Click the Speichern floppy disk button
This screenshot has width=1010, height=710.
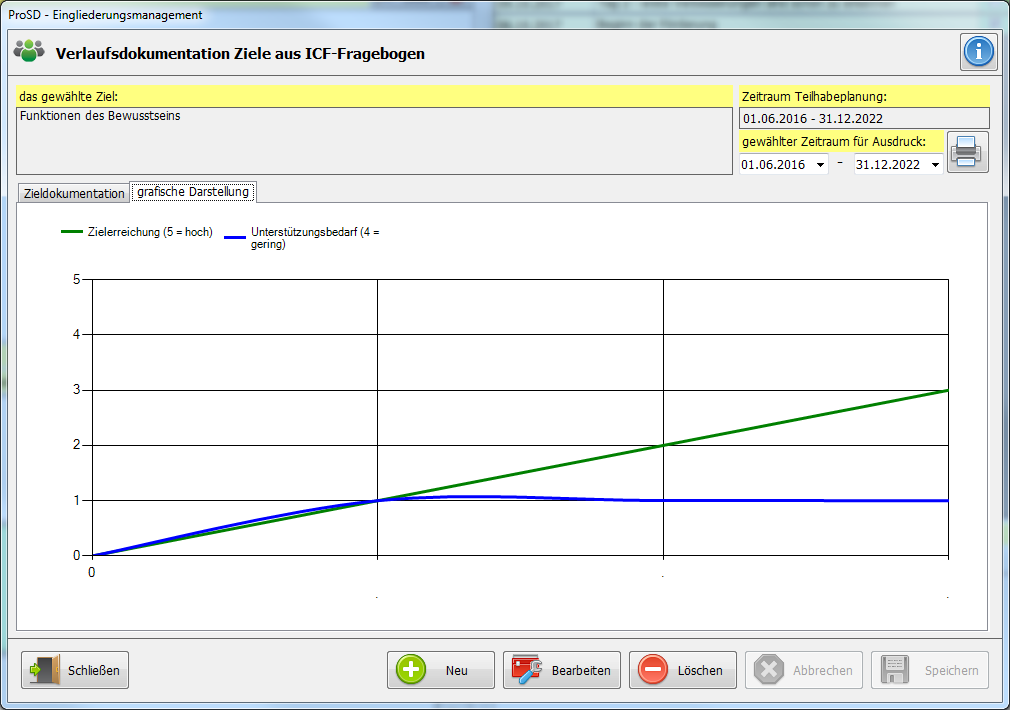pos(929,670)
